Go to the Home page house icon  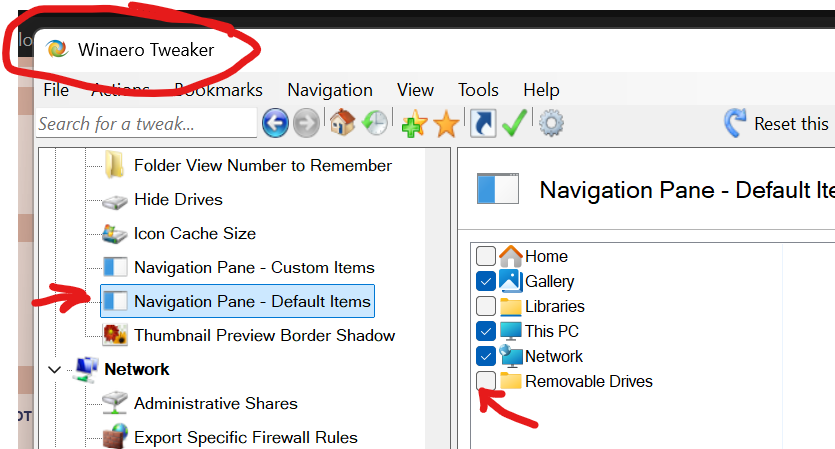[x=342, y=122]
